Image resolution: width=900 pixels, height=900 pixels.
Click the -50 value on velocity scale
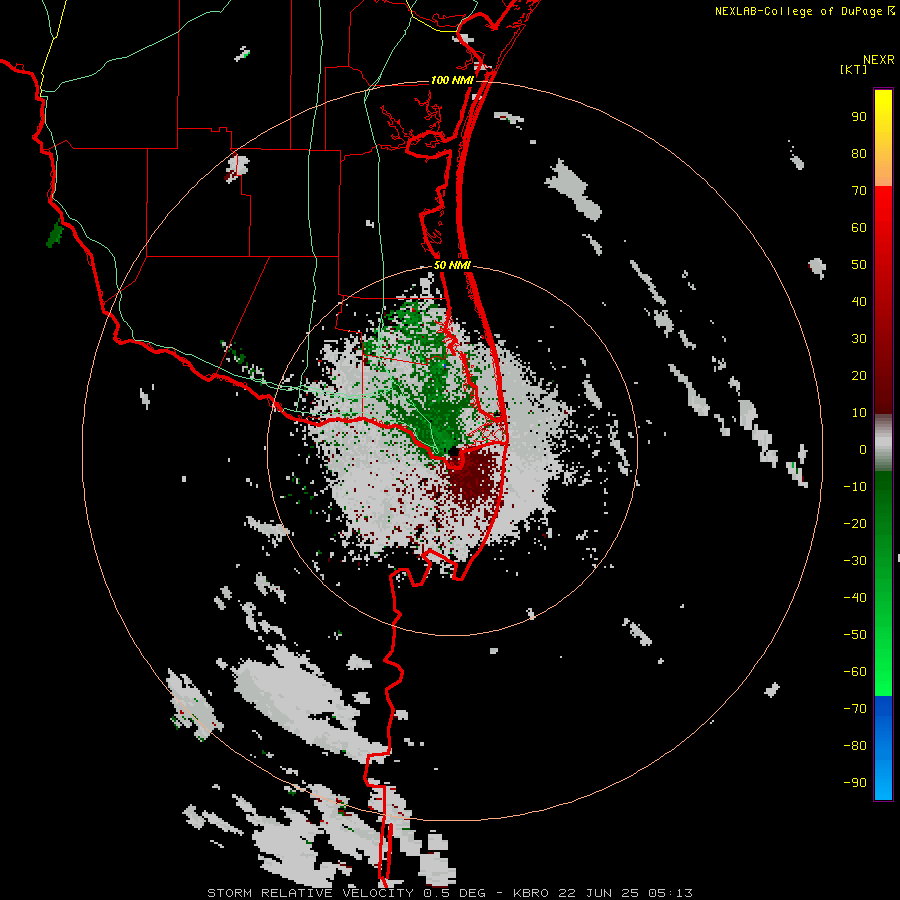(855, 635)
